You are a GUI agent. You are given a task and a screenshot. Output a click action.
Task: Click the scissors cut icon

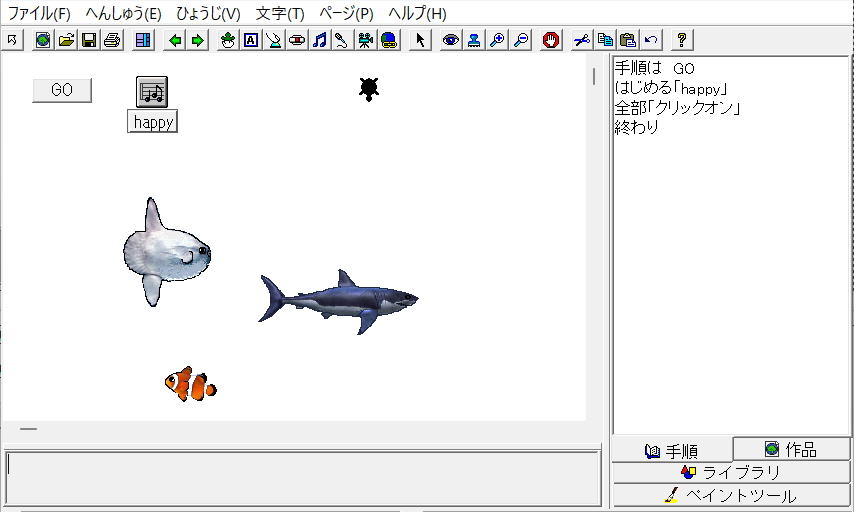[x=582, y=40]
